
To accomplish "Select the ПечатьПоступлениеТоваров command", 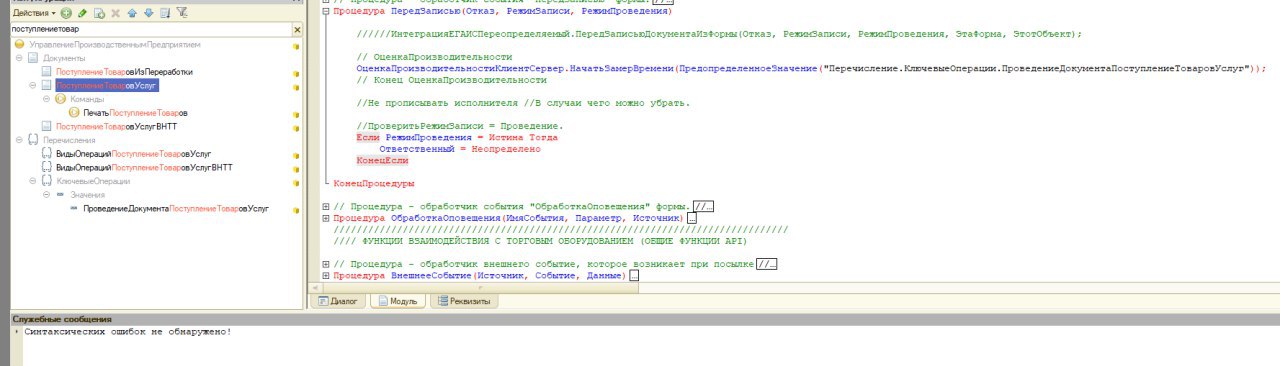I will pos(135,114).
